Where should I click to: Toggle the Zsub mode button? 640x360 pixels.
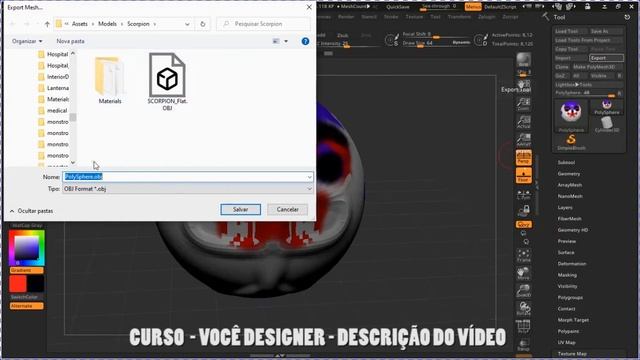[x=342, y=36]
